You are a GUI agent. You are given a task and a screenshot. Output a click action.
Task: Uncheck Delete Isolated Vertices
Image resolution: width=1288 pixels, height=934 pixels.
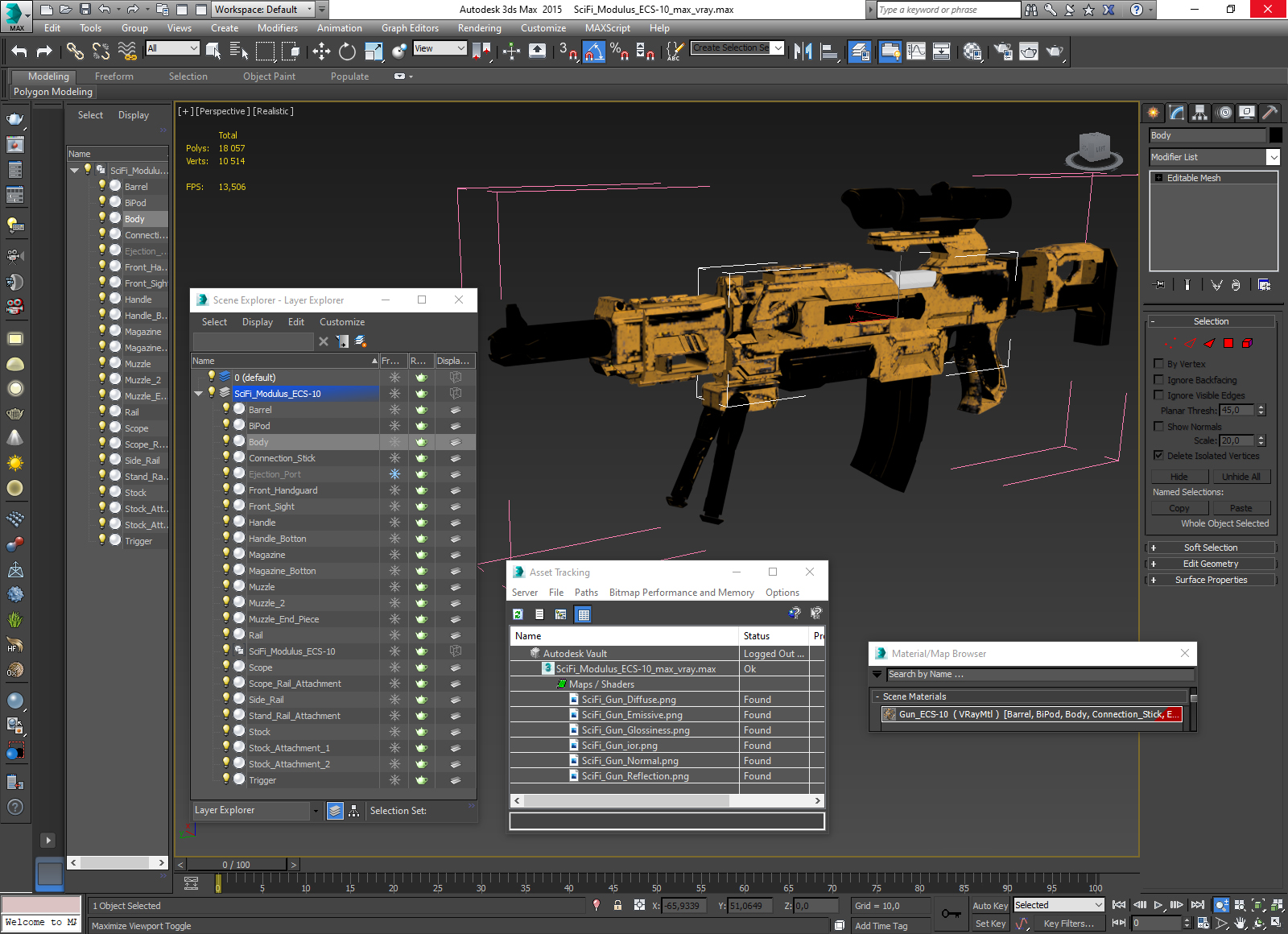[1159, 455]
